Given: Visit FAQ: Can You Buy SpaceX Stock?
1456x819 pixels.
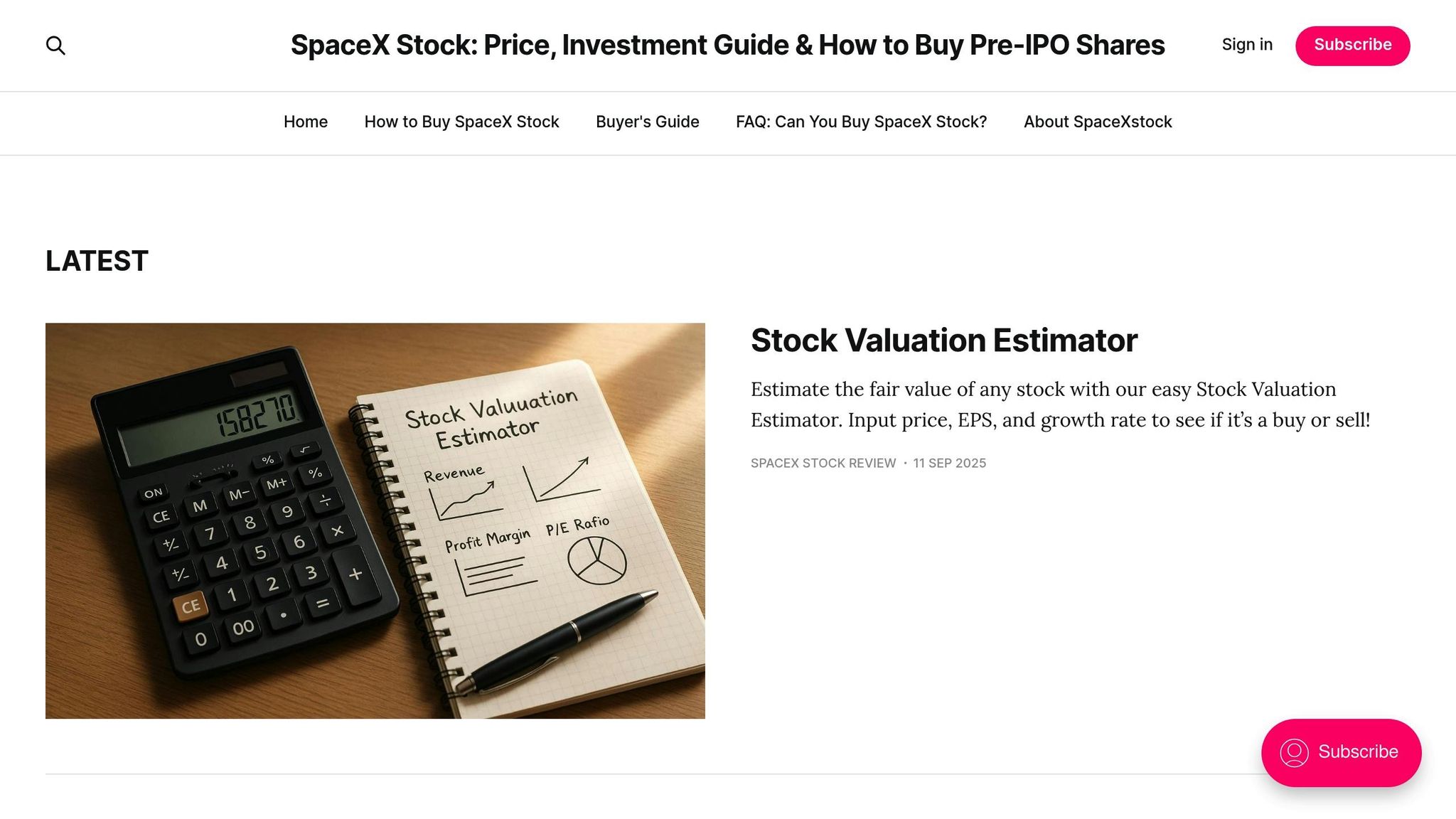Looking at the screenshot, I should tap(861, 122).
